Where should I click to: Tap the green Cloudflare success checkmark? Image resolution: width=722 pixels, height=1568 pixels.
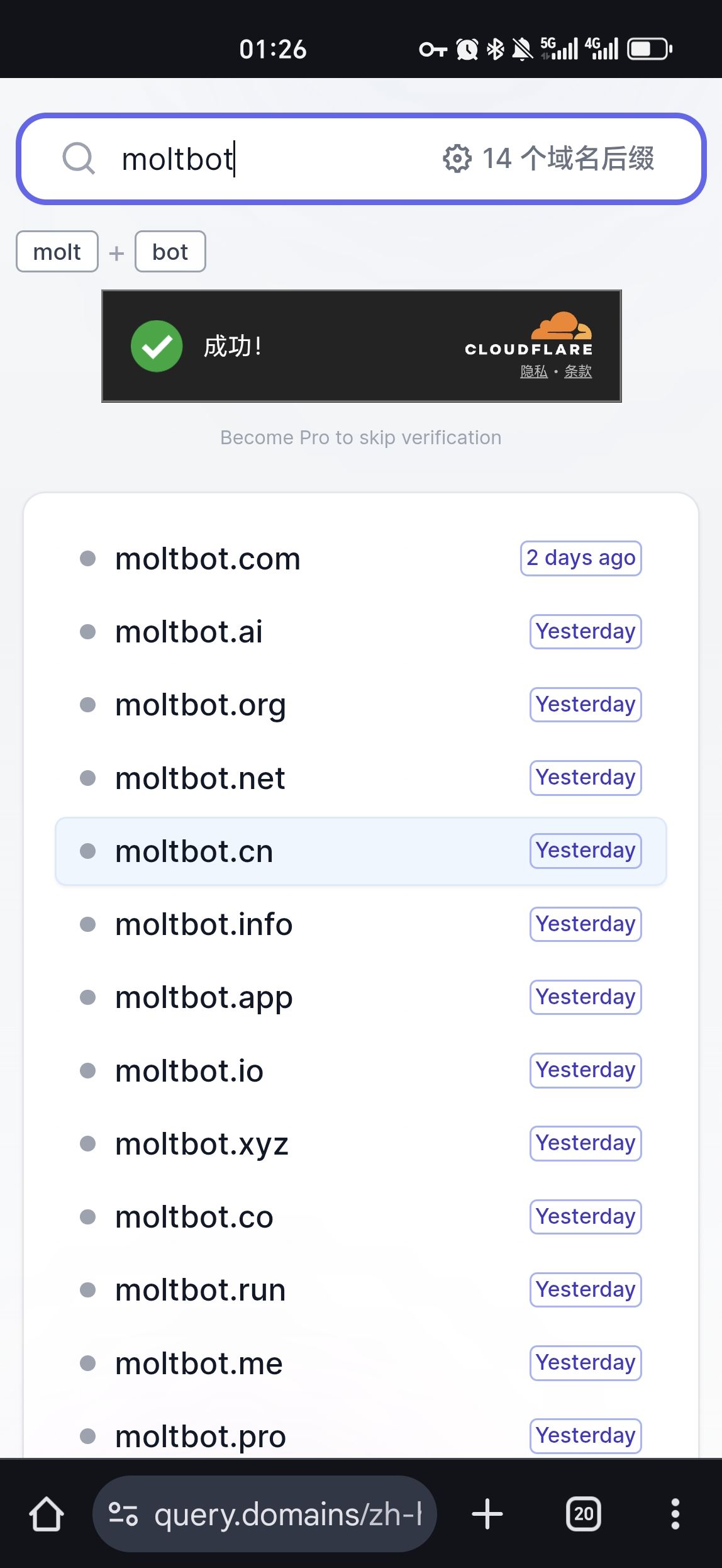[x=157, y=346]
